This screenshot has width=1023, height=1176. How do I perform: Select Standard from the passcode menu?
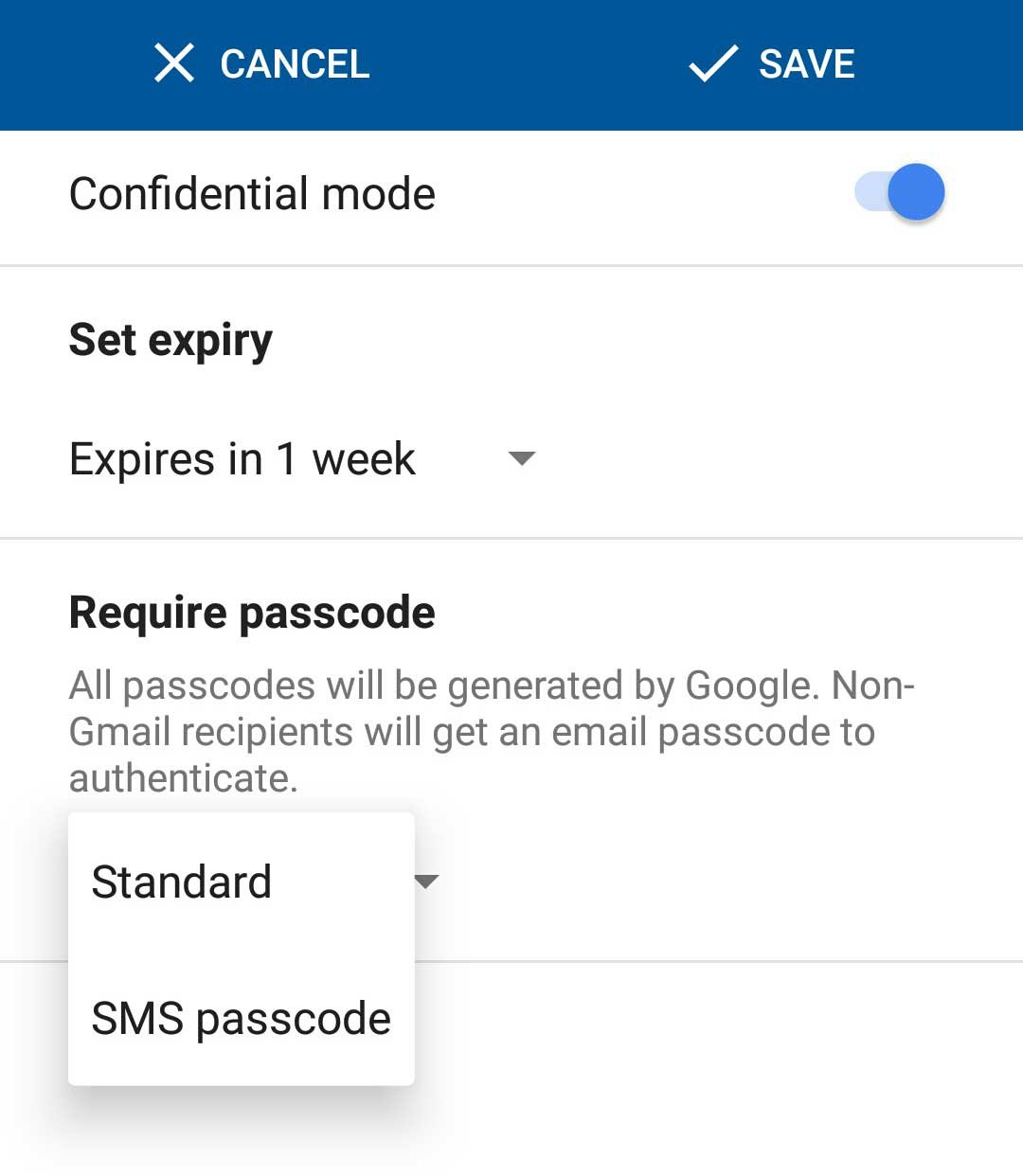coord(182,882)
